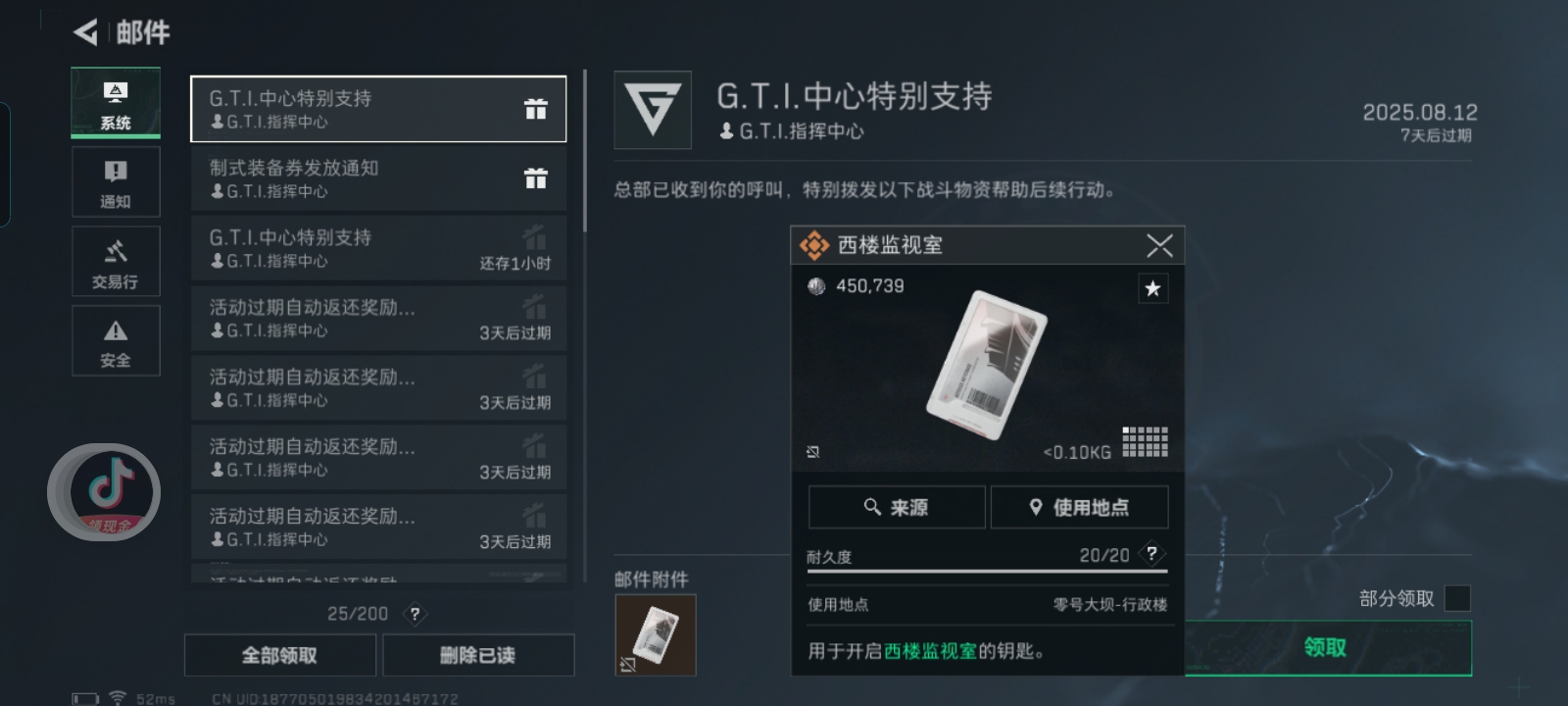Enable the 部分领取 checkbox
This screenshot has width=1568, height=706.
pyautogui.click(x=1457, y=598)
